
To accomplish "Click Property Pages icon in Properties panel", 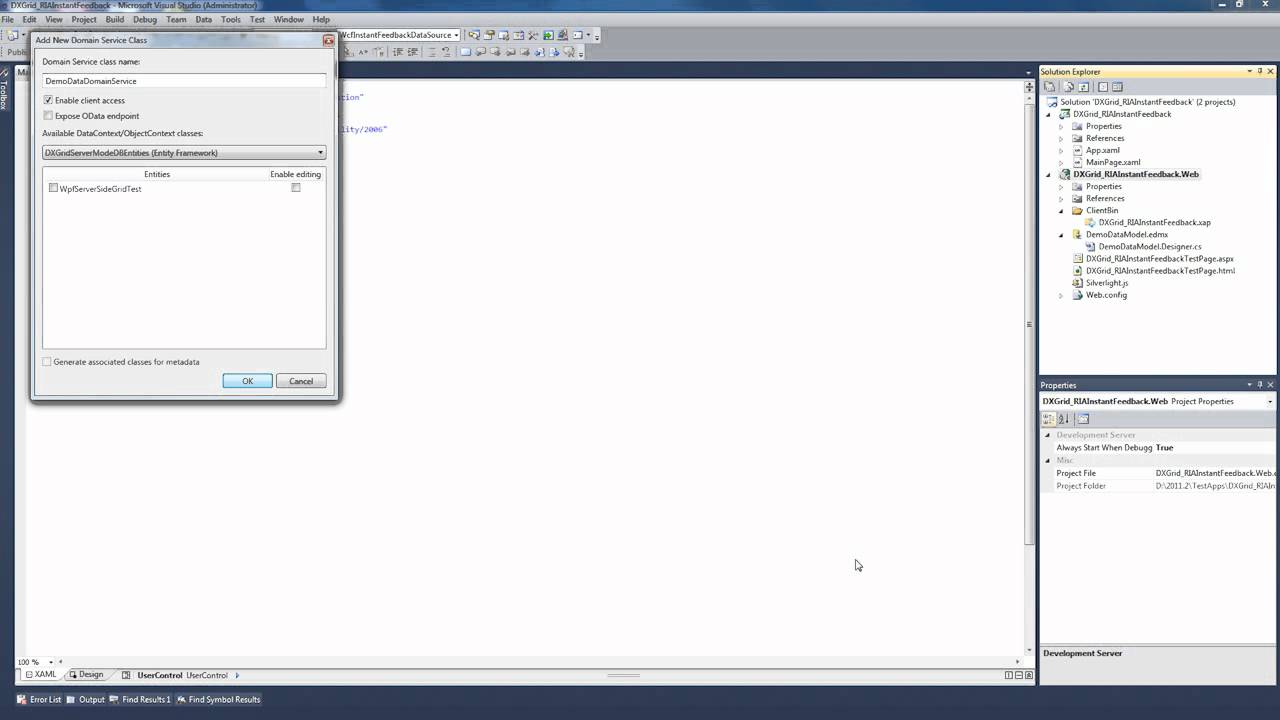I will point(1083,419).
